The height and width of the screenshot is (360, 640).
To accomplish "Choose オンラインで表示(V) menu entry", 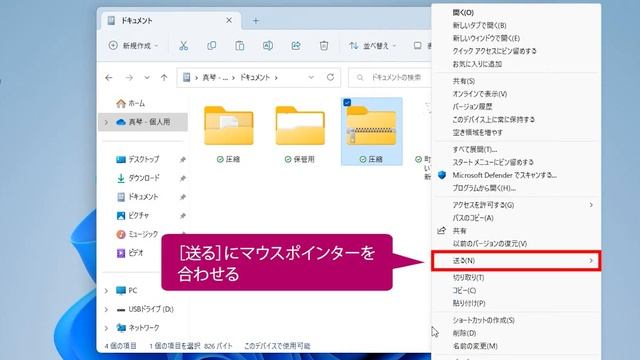I will click(480, 94).
